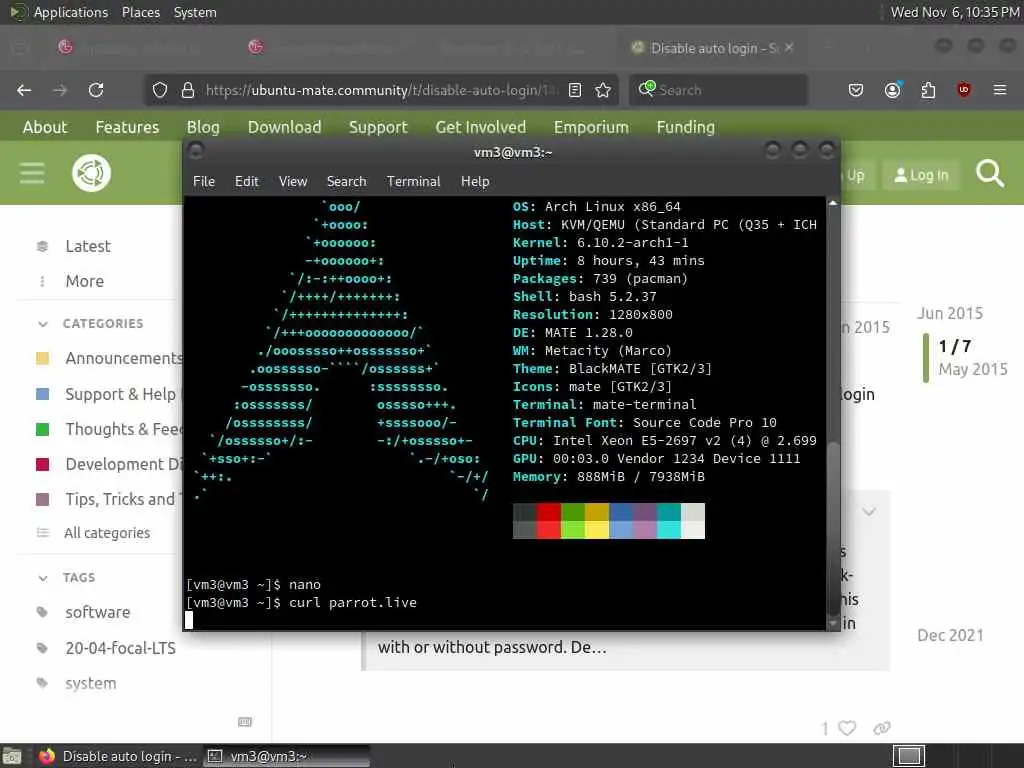Open the terminal Search menu
The width and height of the screenshot is (1024, 768).
346,182
